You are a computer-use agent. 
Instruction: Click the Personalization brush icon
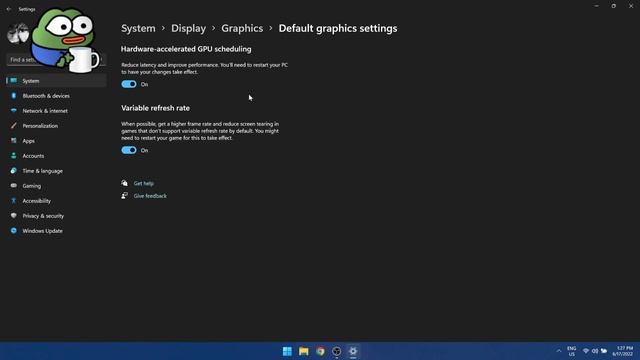click(14, 126)
